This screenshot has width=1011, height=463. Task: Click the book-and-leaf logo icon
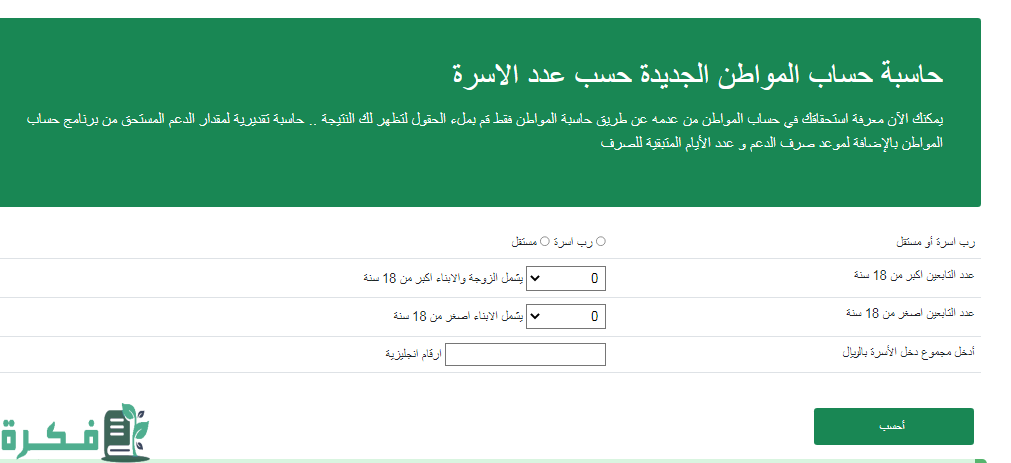[125, 434]
